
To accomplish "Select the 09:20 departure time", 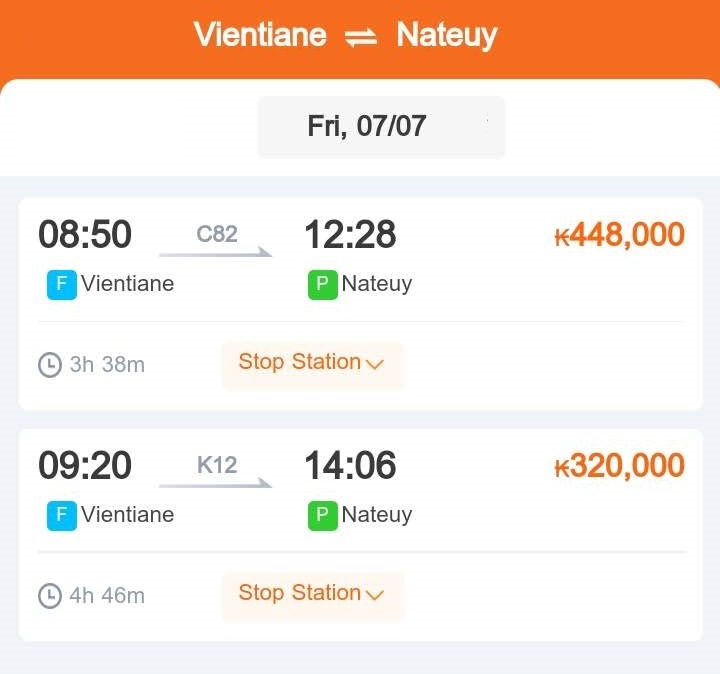I will pyautogui.click(x=85, y=465).
